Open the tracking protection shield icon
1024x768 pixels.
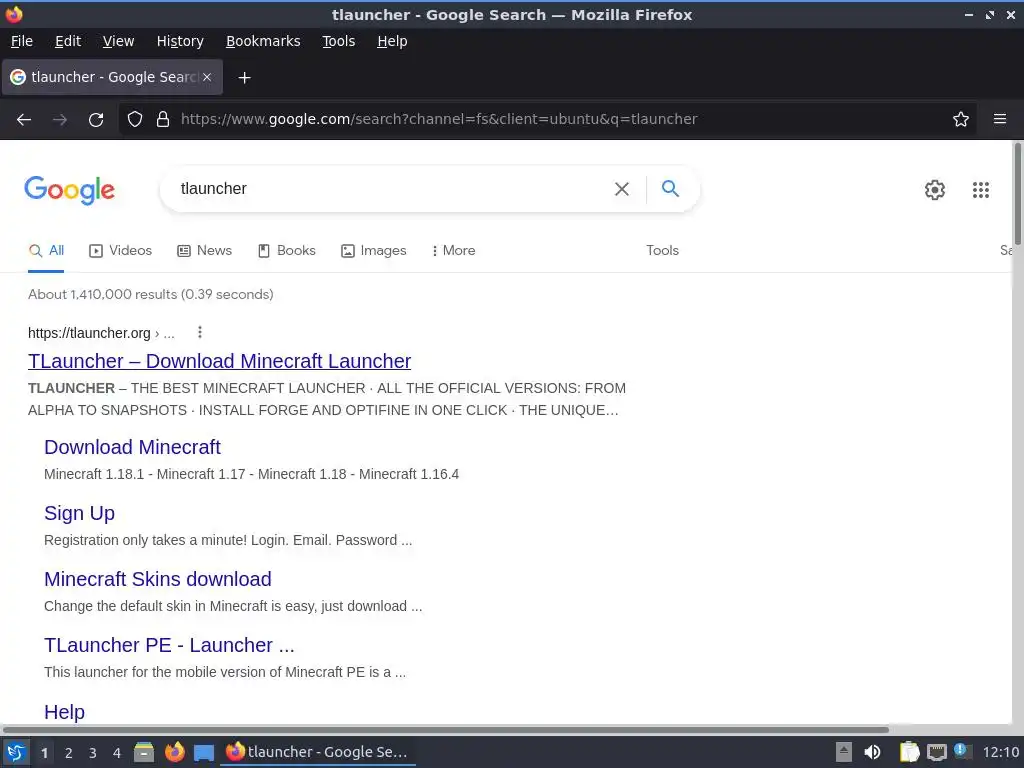pyautogui.click(x=135, y=119)
